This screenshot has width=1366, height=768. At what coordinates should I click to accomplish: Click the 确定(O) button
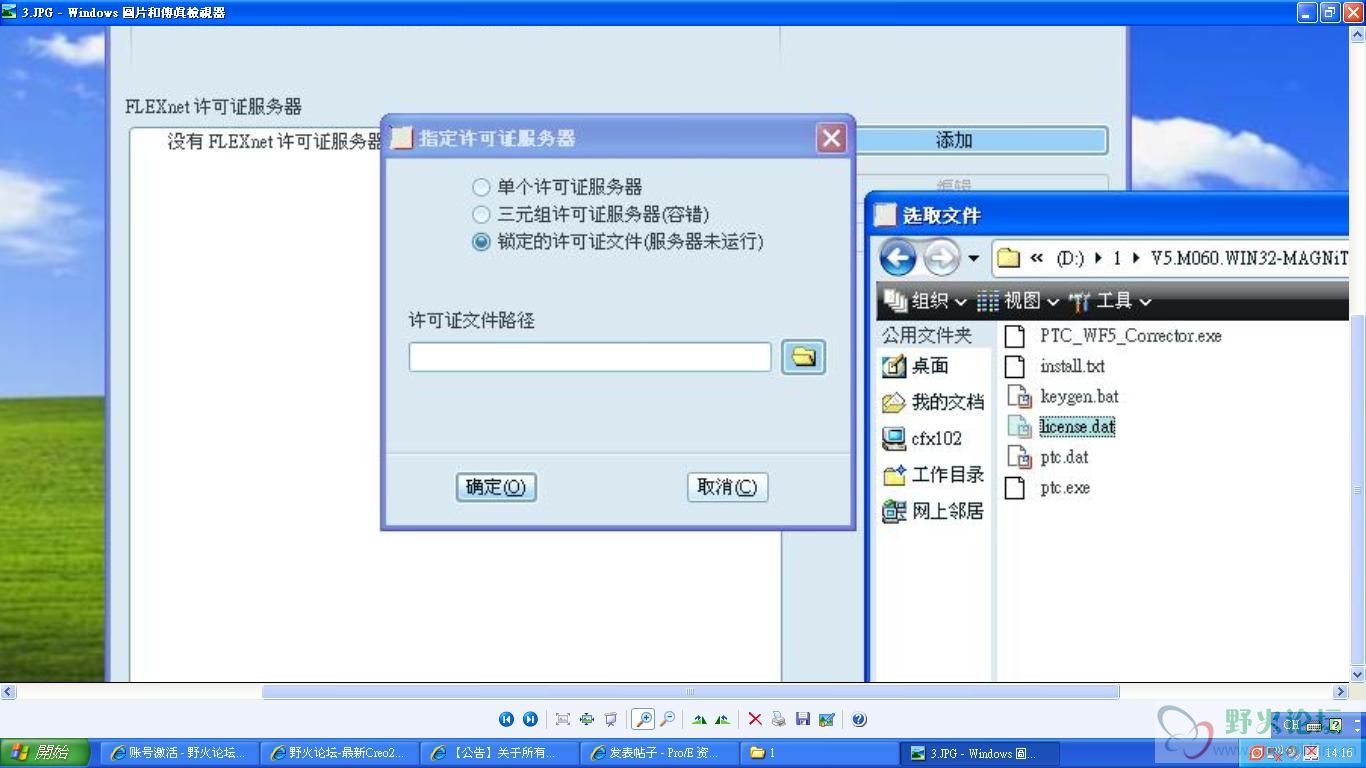click(496, 487)
